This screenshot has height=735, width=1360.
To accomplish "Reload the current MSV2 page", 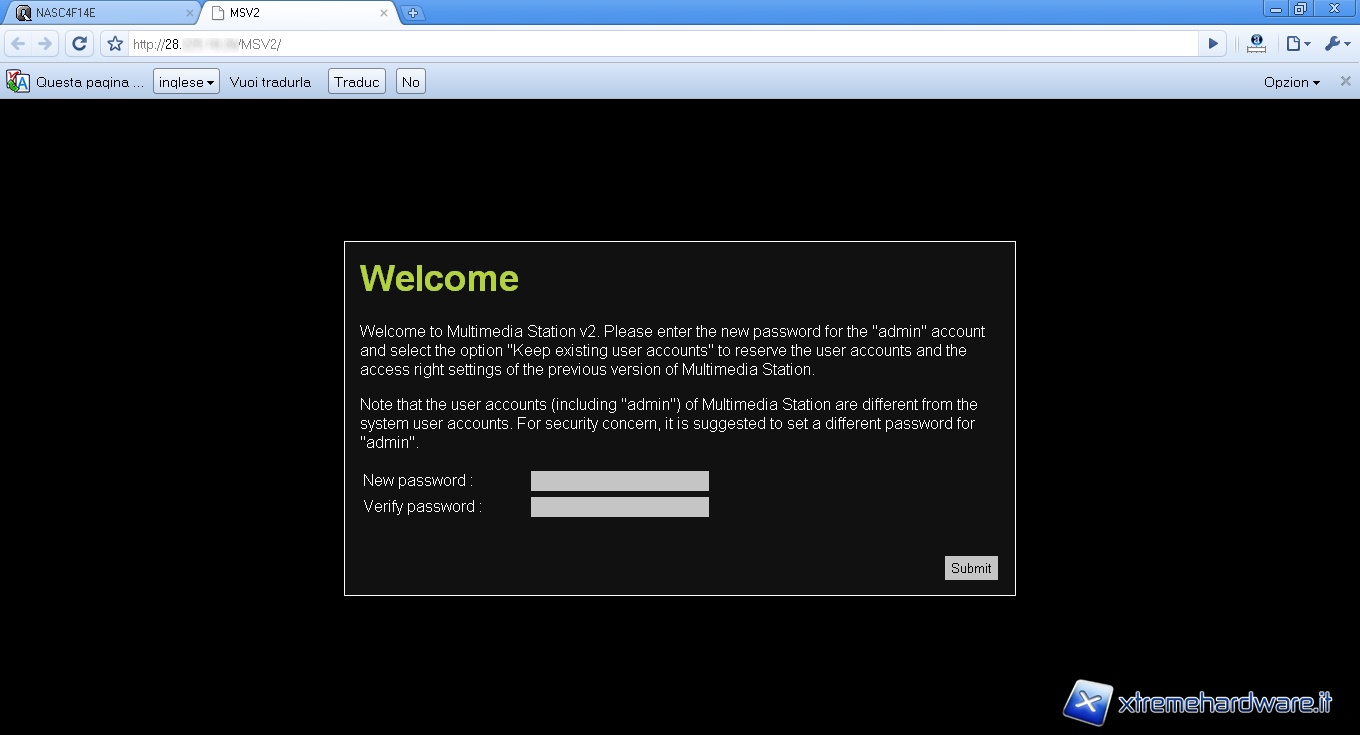I will click(x=80, y=44).
